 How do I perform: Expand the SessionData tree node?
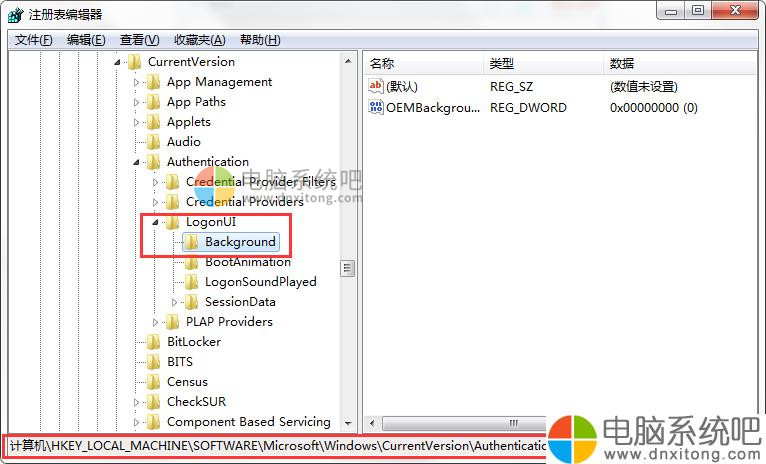click(175, 302)
